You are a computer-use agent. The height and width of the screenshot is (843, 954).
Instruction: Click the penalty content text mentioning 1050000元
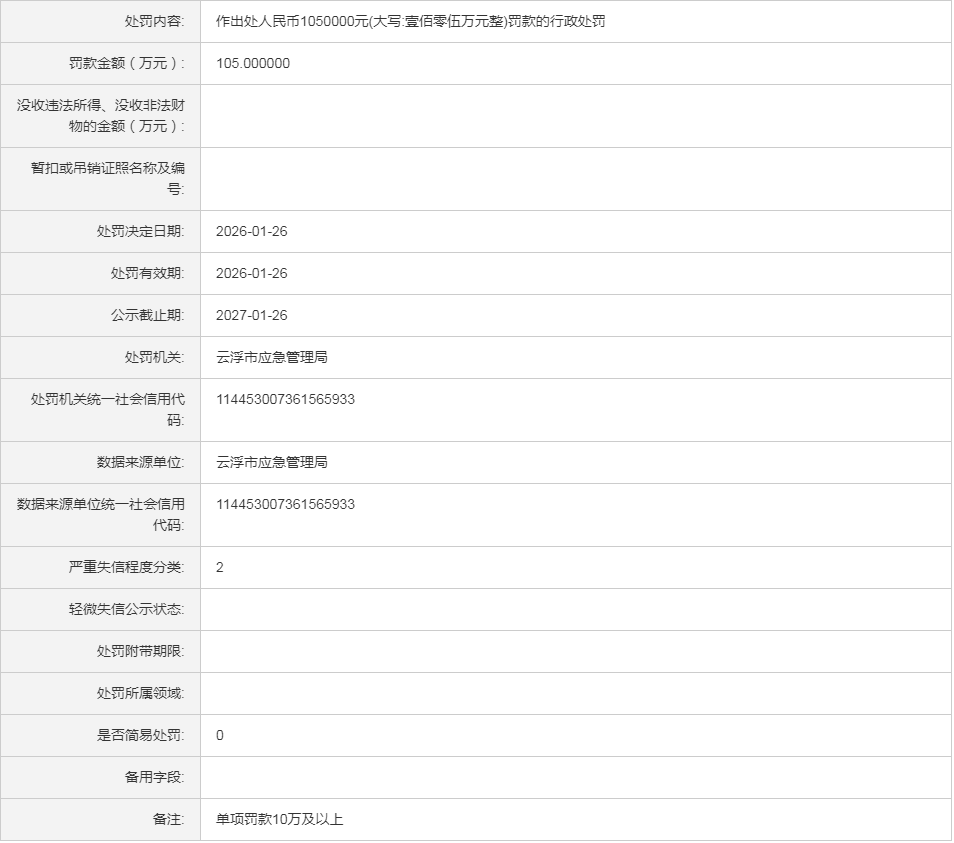coord(410,21)
